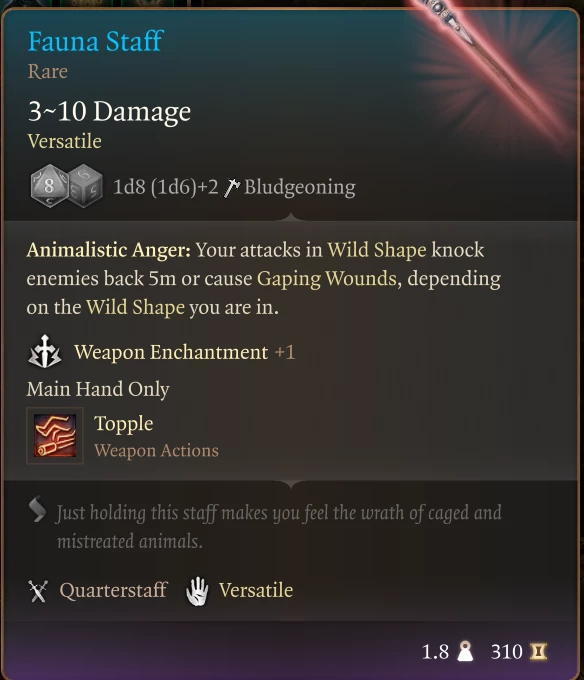Click the Versatile hand icon
Viewport: 584px width, 680px height.
coord(197,591)
